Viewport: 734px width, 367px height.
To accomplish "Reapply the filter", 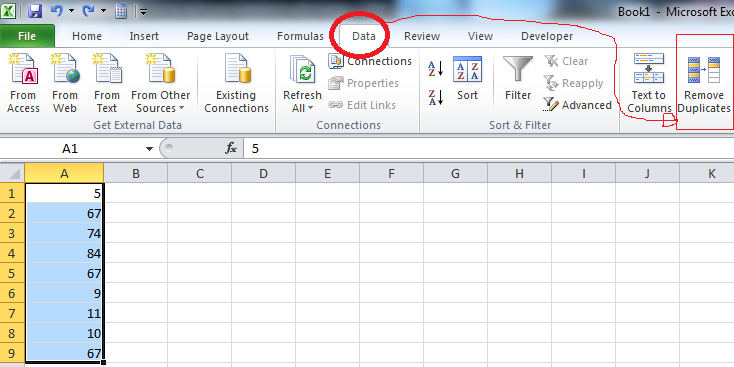I will coord(573,83).
